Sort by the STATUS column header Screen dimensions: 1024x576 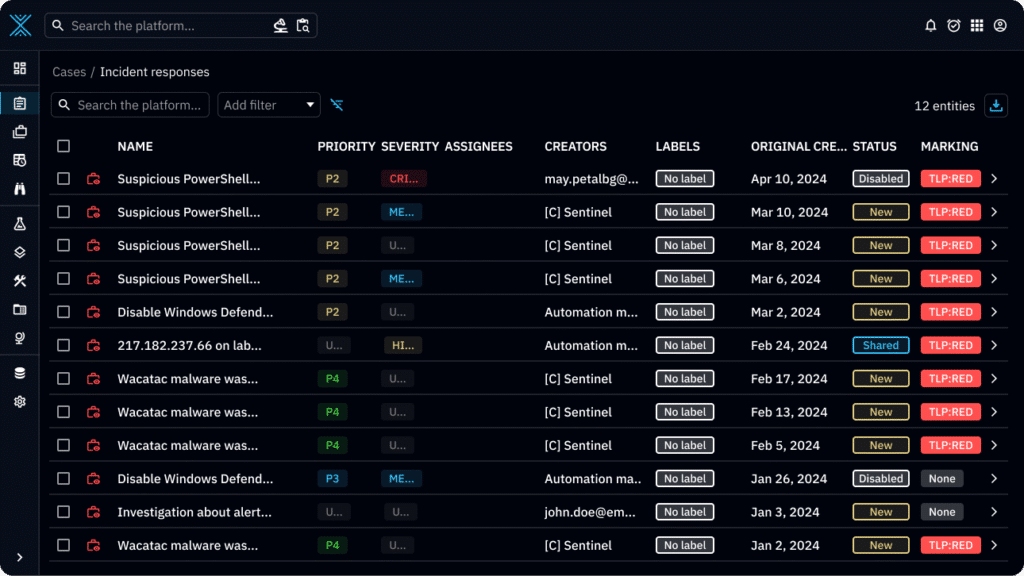(x=874, y=146)
